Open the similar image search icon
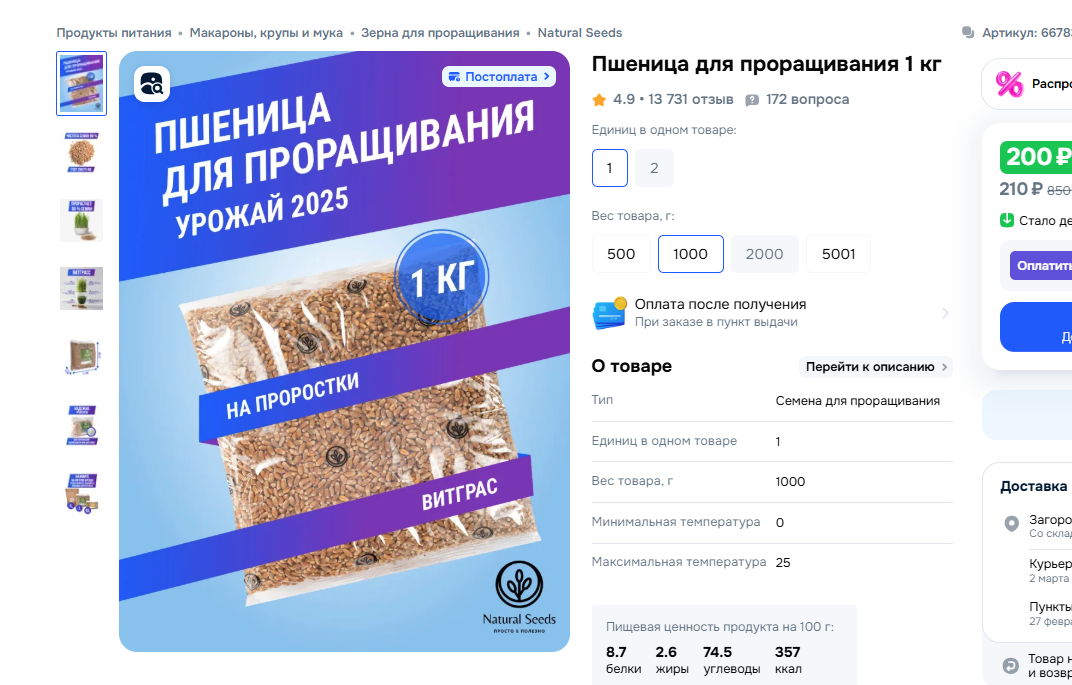1072x685 pixels. coord(152,84)
